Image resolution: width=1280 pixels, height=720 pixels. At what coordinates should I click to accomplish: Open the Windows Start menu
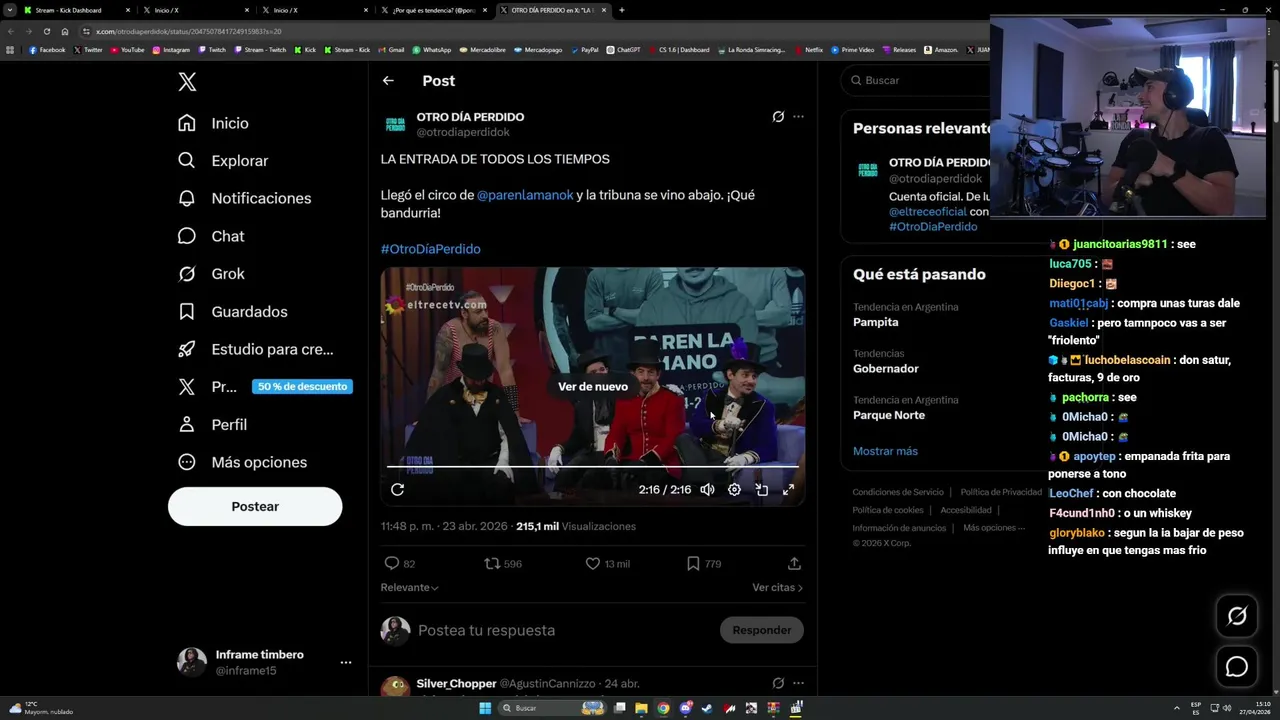coord(485,708)
